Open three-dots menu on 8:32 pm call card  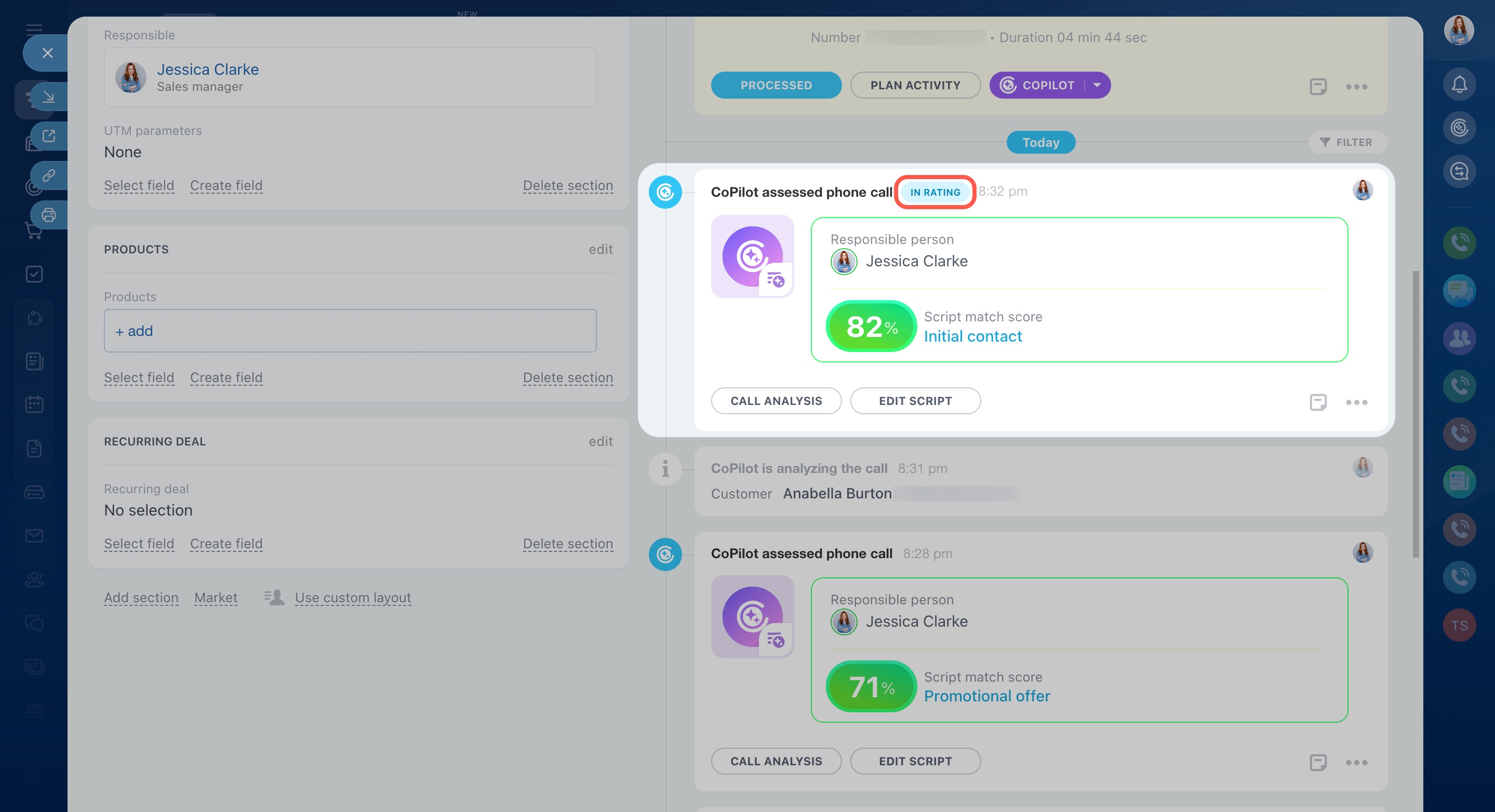[x=1356, y=402]
